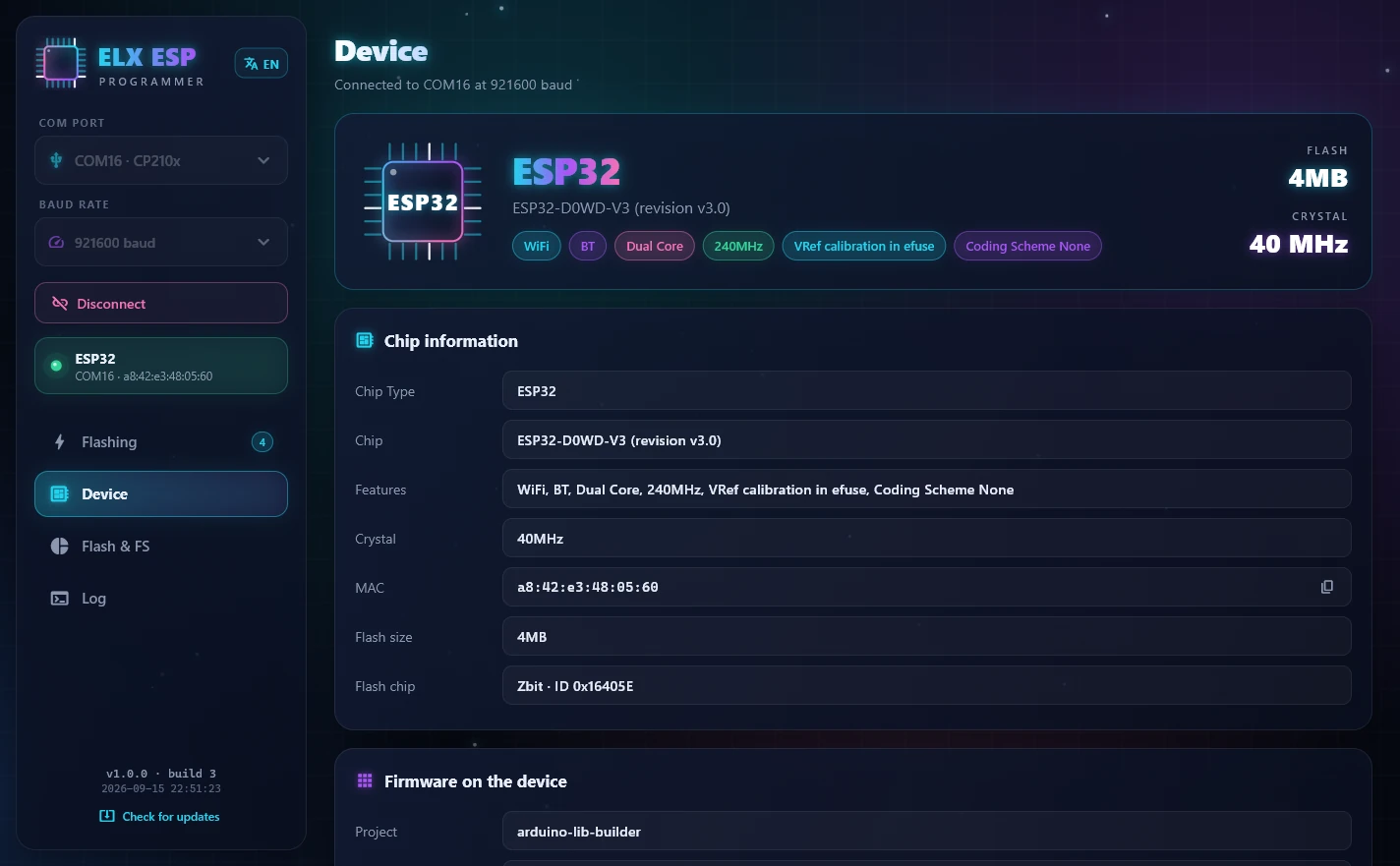Click "Connected to COM16 at 921600 baud" status text
This screenshot has height=866, width=1400.
point(453,85)
